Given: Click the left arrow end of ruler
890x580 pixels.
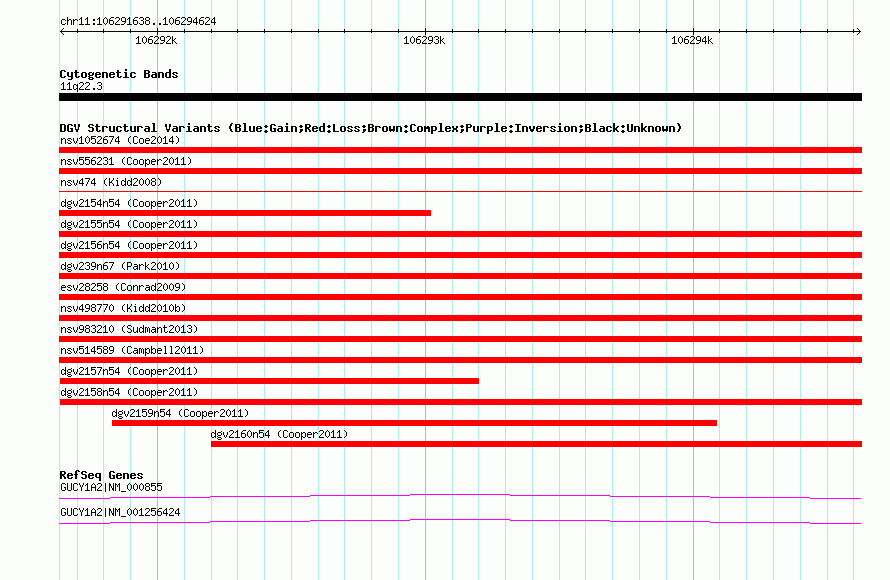Looking at the screenshot, I should point(62,31).
